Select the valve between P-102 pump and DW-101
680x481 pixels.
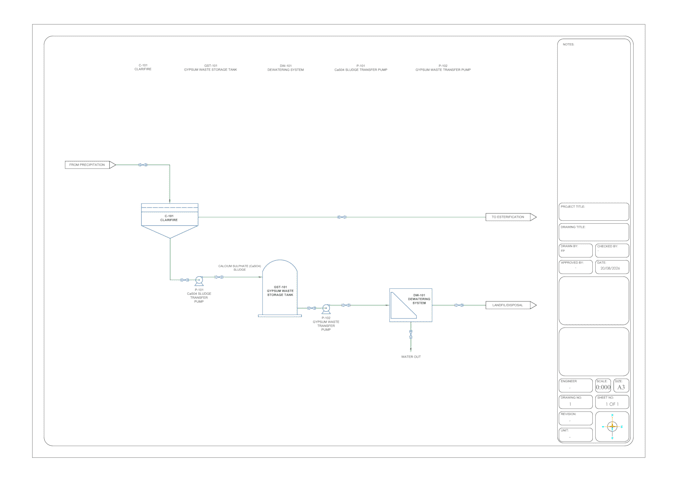[346, 305]
